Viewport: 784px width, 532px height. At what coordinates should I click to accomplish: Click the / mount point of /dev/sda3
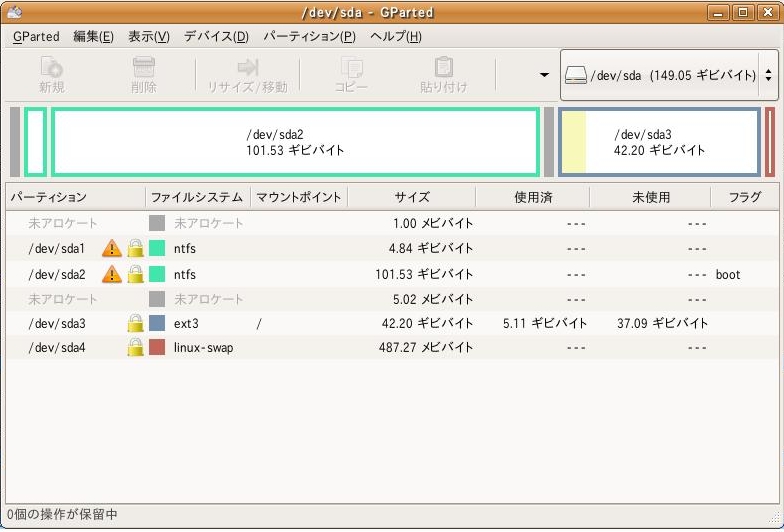click(x=258, y=324)
